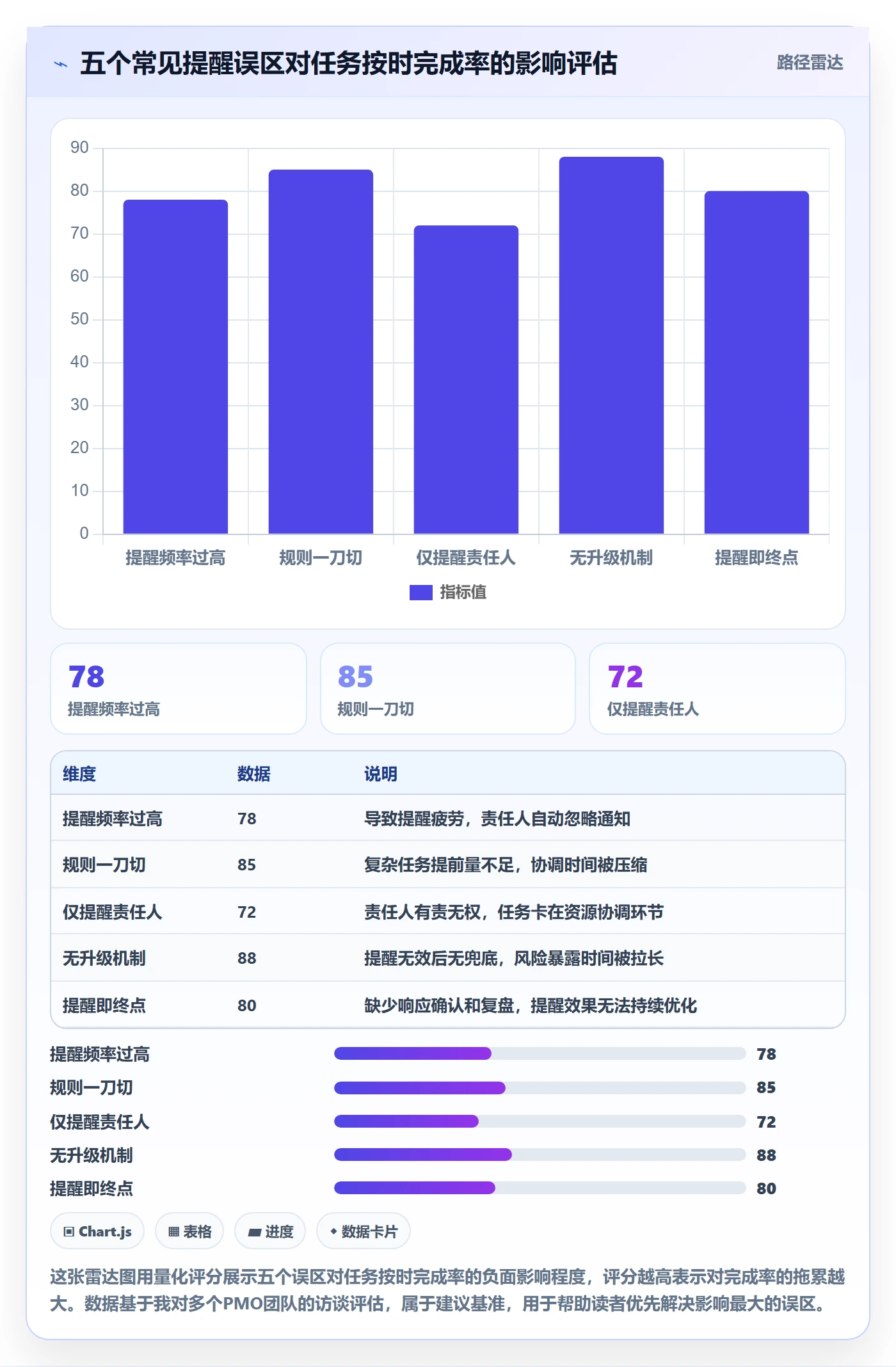Click the 维度 column header

point(79,774)
